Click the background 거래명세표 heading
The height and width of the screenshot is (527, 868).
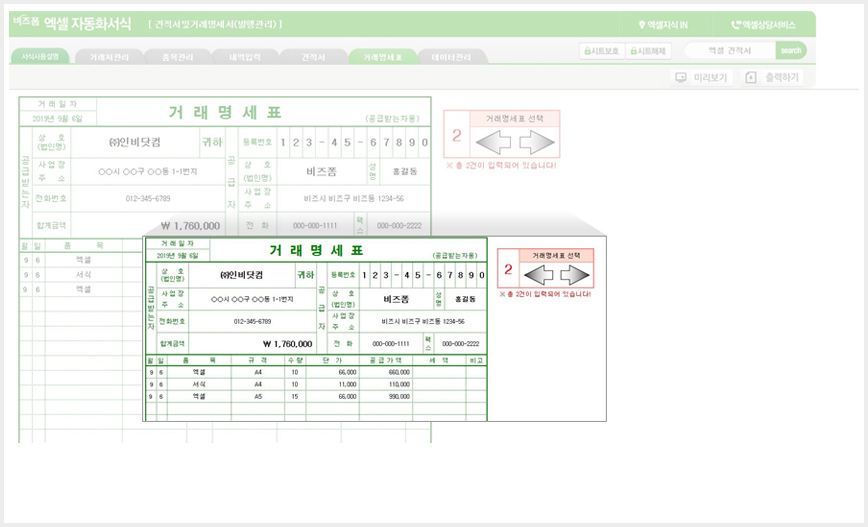(225, 112)
